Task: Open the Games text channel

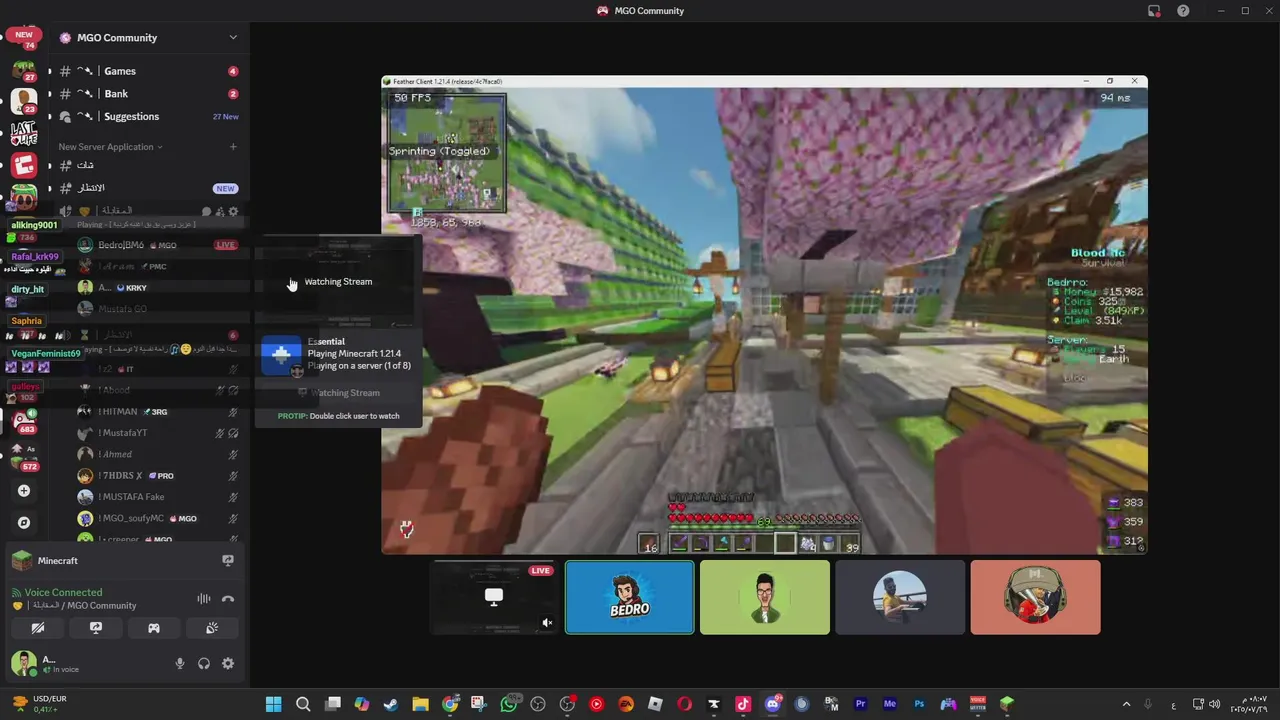Action: click(x=148, y=71)
